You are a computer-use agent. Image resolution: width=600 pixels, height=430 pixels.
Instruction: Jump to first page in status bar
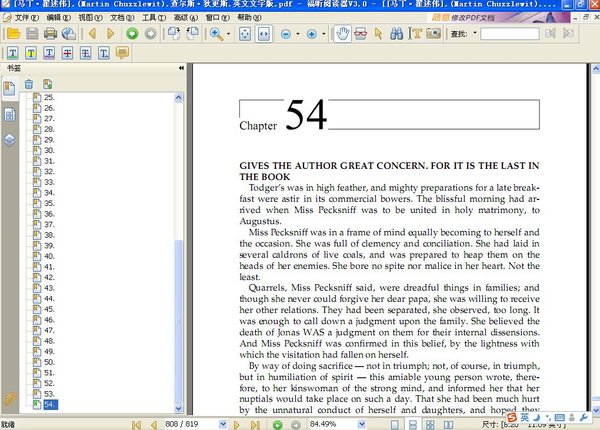coord(136,425)
